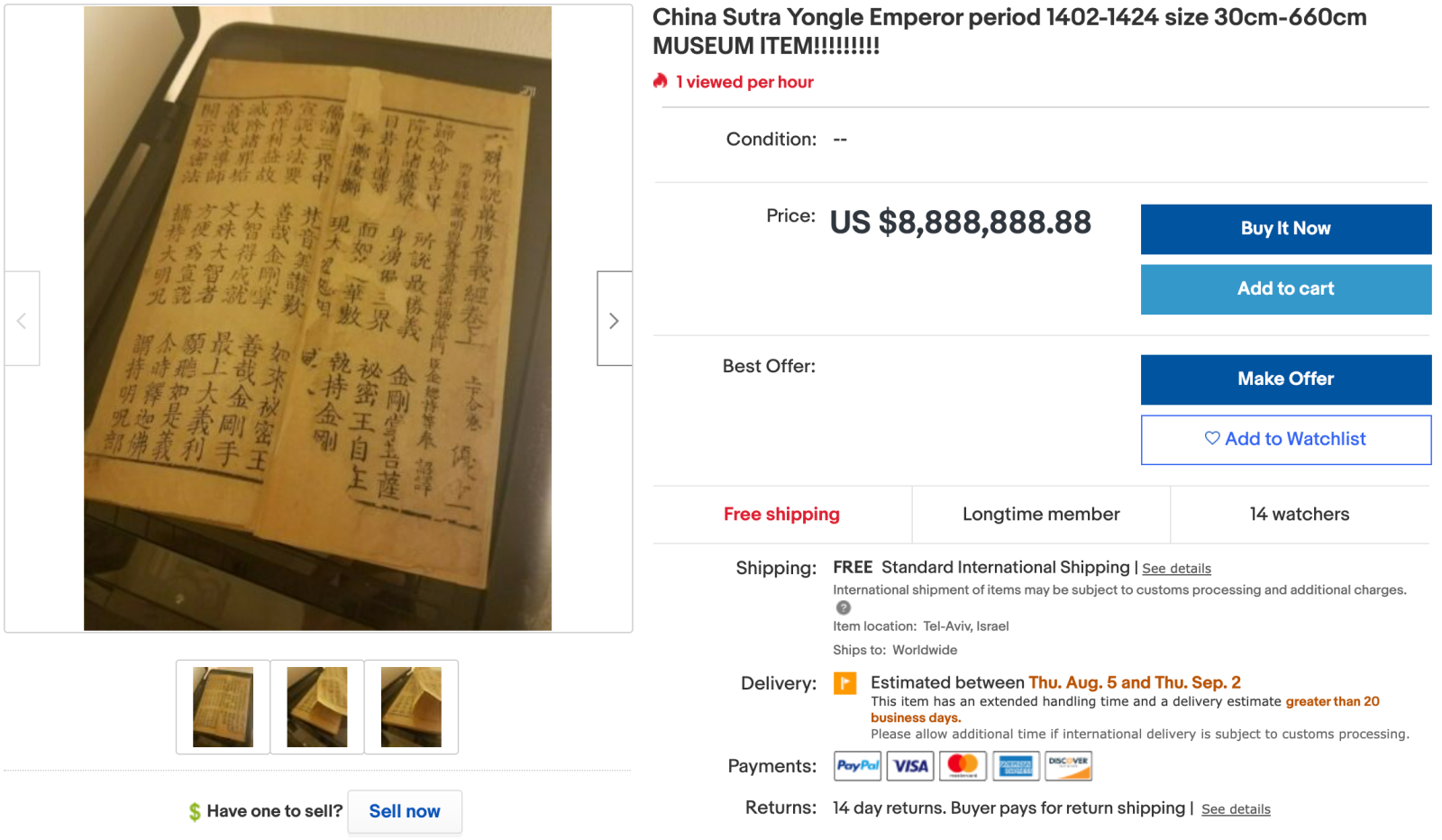The image size is (1442, 840).
Task: Show the next image with right arrow
Action: point(614,319)
